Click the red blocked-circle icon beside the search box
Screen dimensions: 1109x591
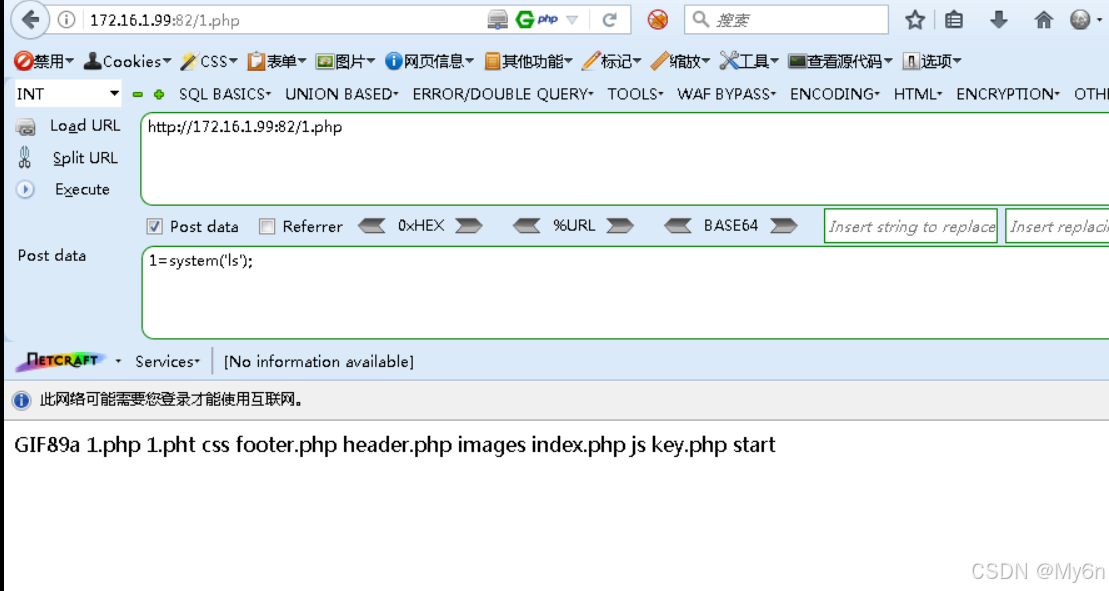point(658,20)
